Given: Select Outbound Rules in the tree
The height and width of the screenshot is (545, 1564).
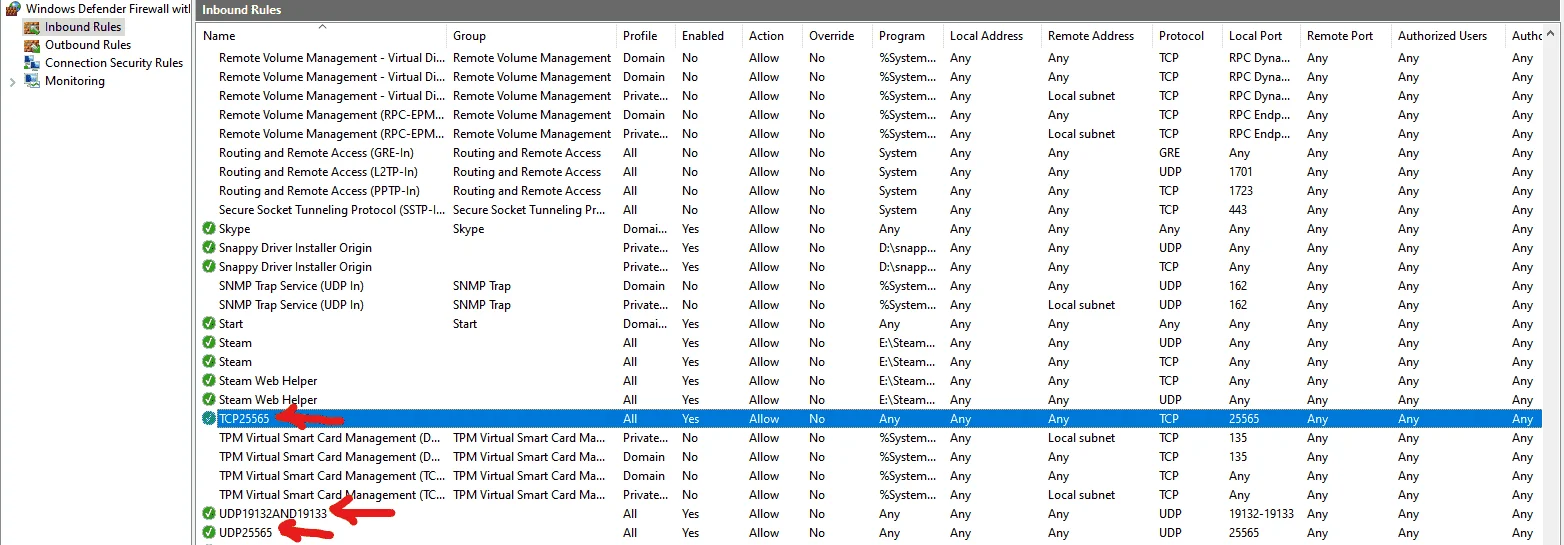Looking at the screenshot, I should pyautogui.click(x=88, y=45).
